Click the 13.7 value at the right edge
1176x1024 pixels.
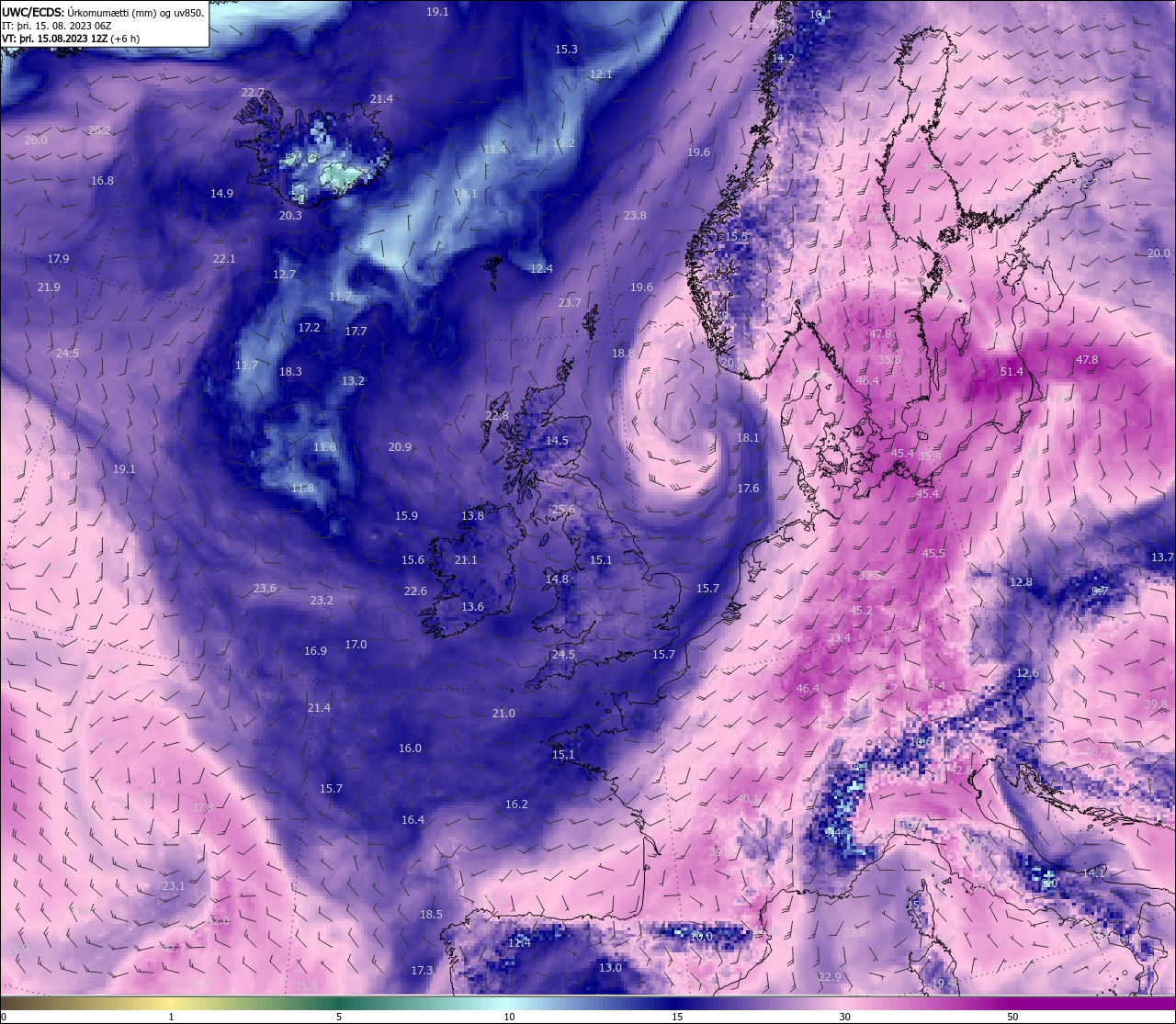(x=1162, y=557)
